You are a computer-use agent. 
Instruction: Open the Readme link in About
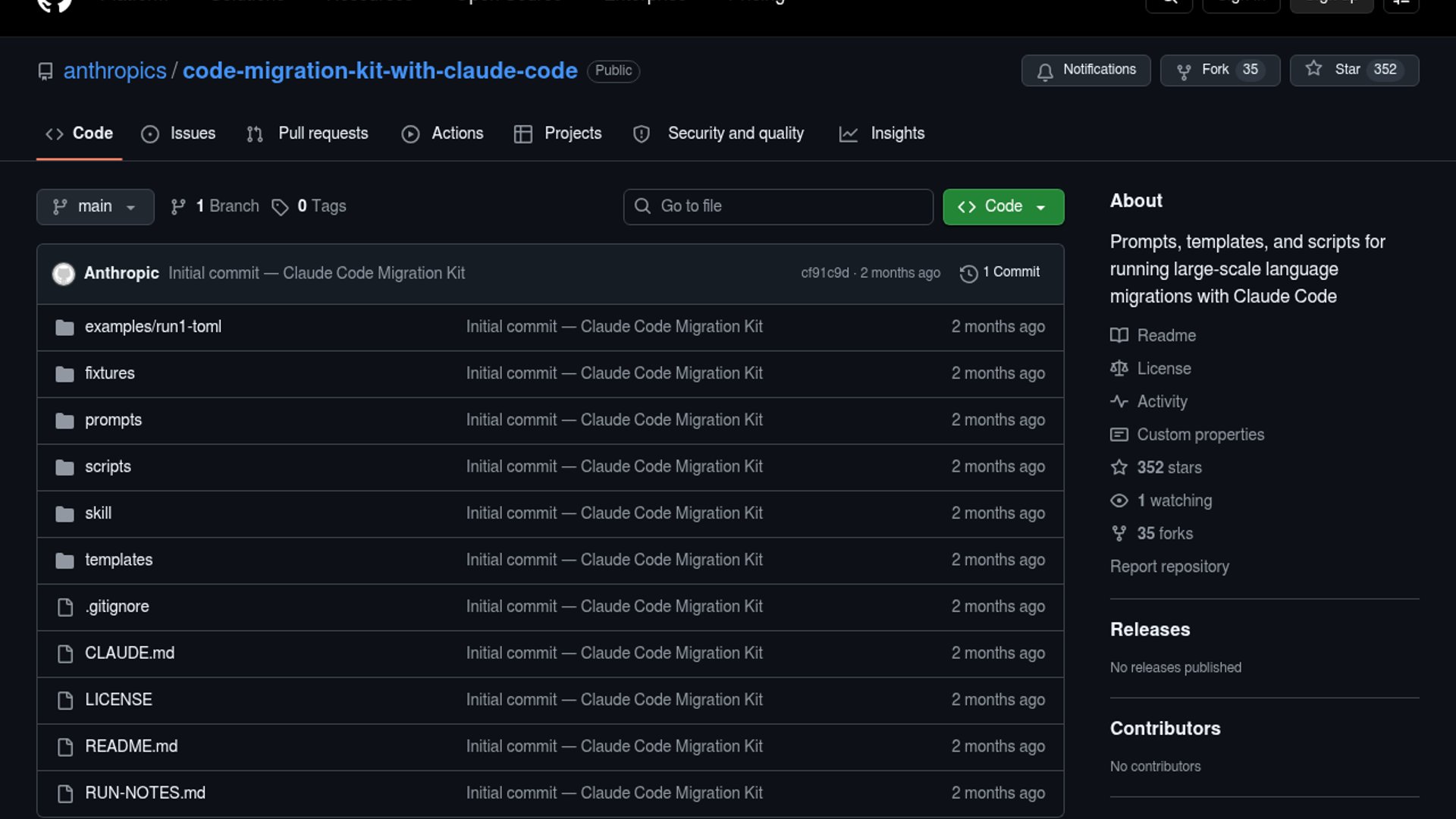click(x=1153, y=335)
